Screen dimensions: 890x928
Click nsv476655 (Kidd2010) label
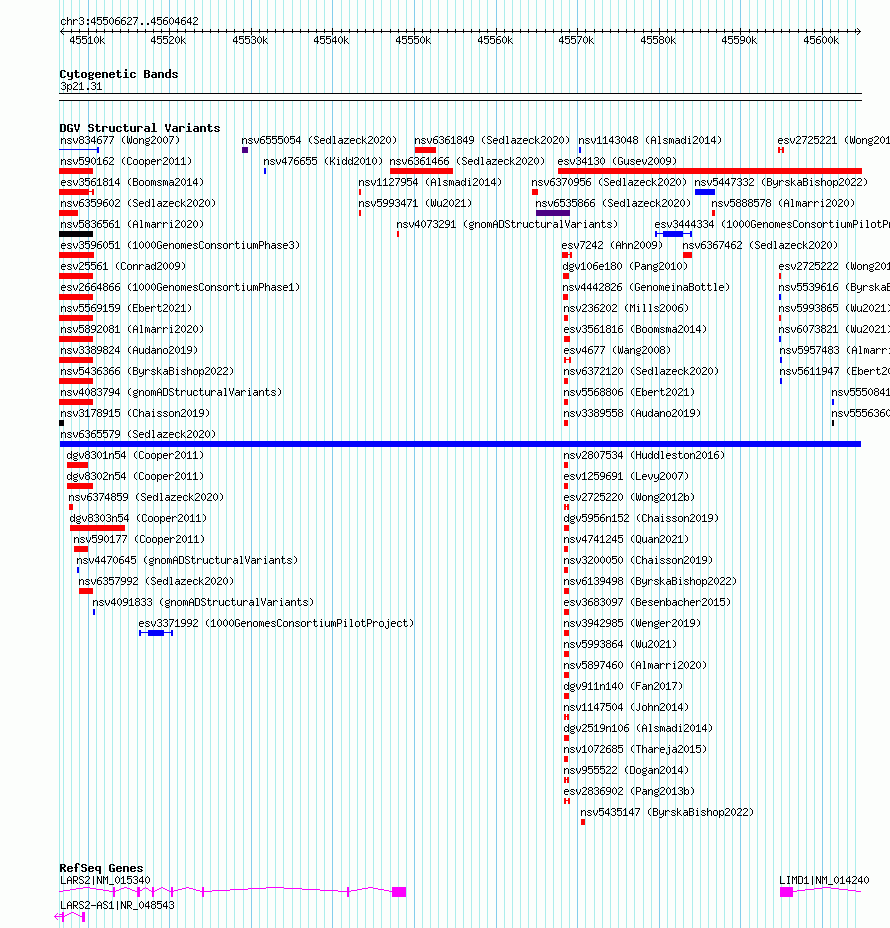click(323, 161)
